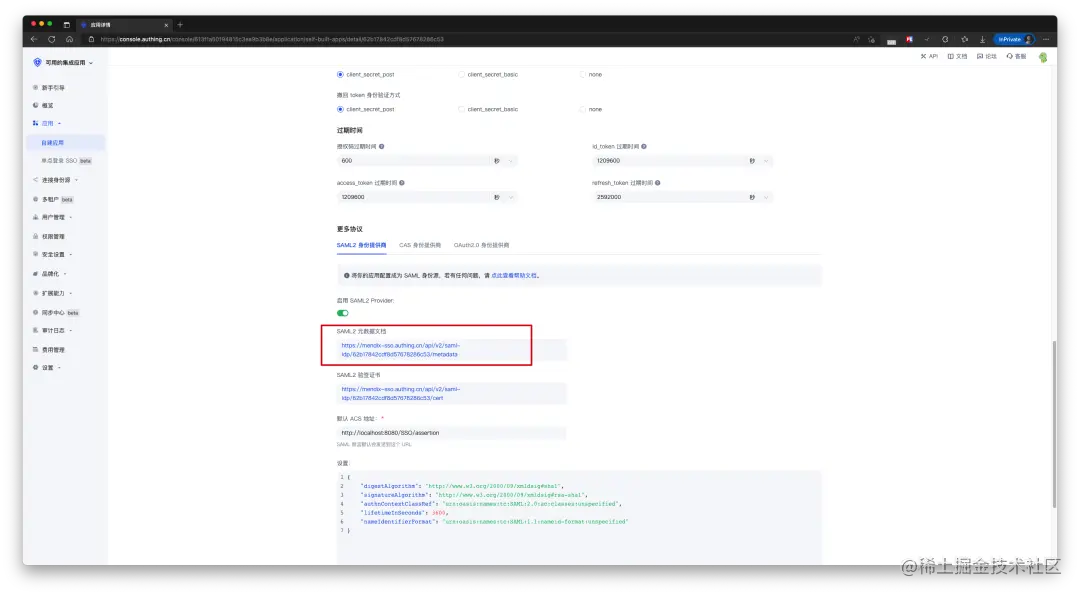Click the Authing shield logo icon

(x=37, y=62)
